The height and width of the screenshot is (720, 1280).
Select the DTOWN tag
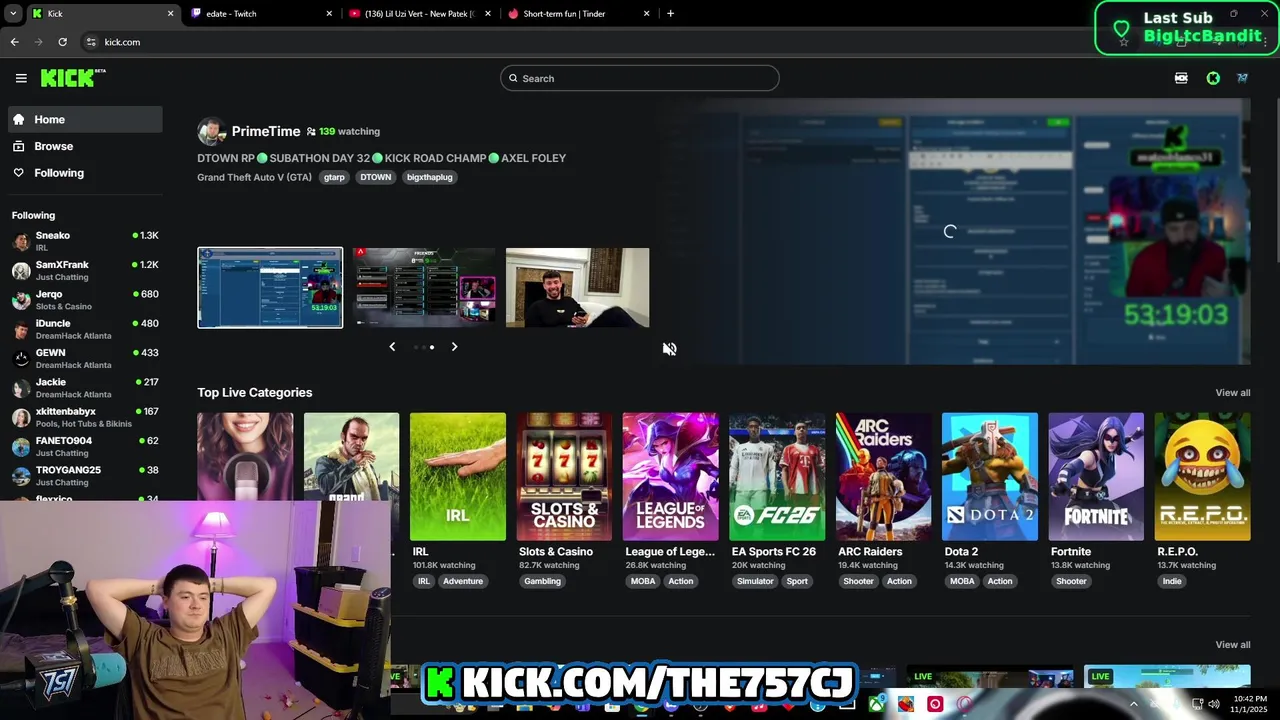(376, 177)
